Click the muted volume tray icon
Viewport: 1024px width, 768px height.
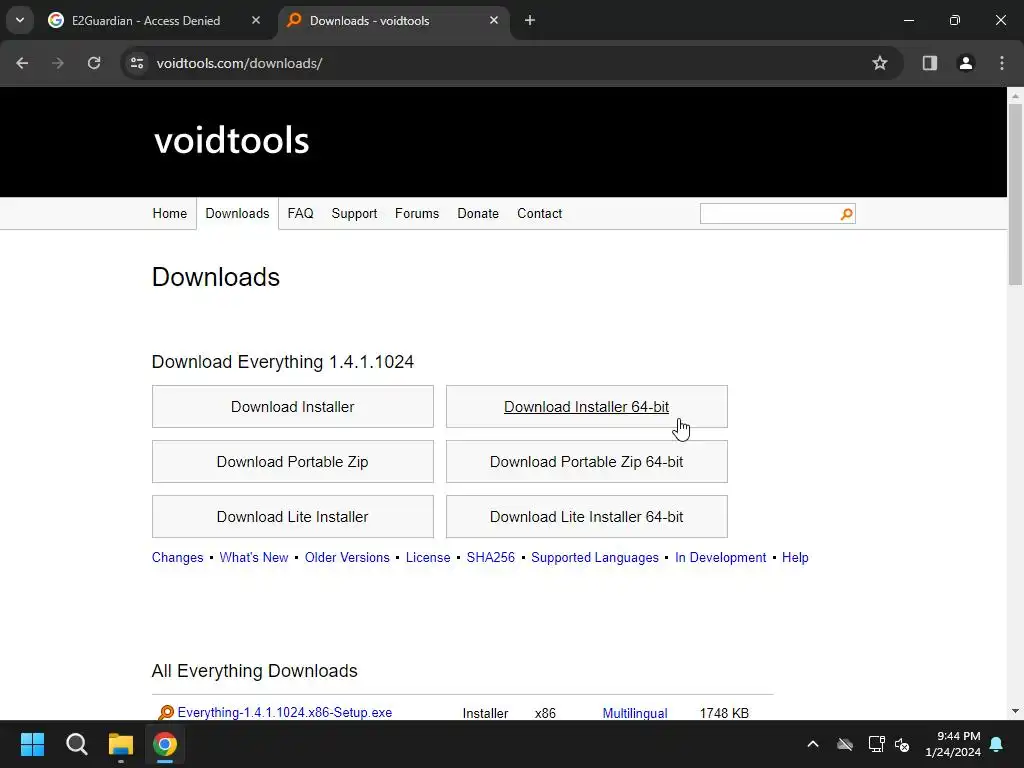[902, 744]
